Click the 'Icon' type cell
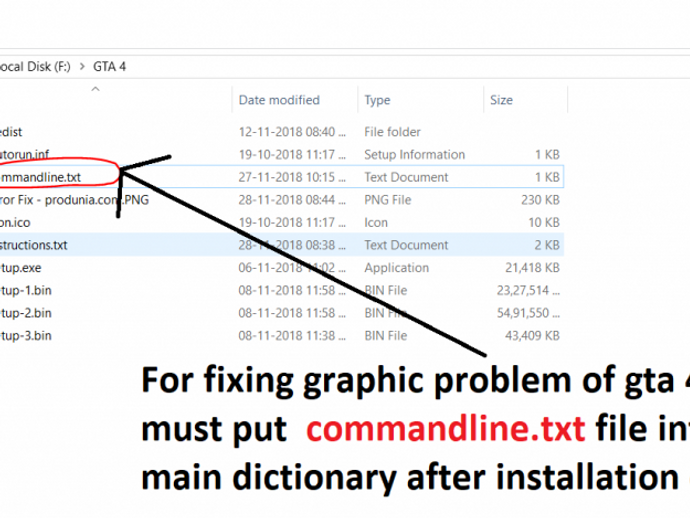The width and height of the screenshot is (690, 518). click(376, 222)
